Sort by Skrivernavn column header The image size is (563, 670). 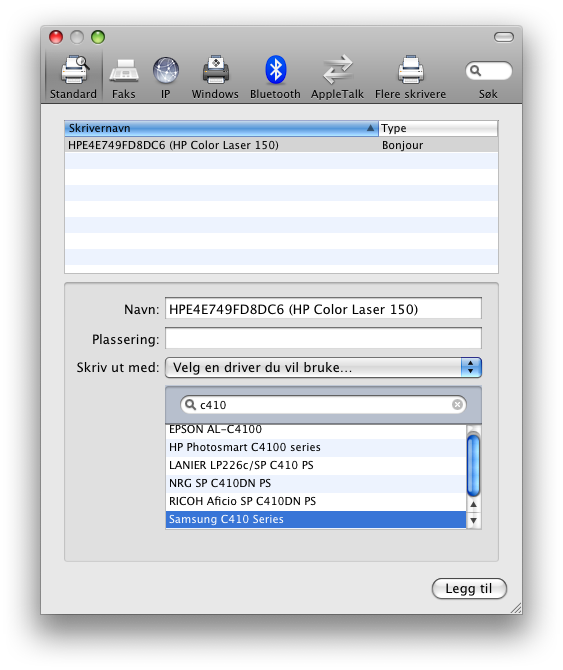(221, 128)
